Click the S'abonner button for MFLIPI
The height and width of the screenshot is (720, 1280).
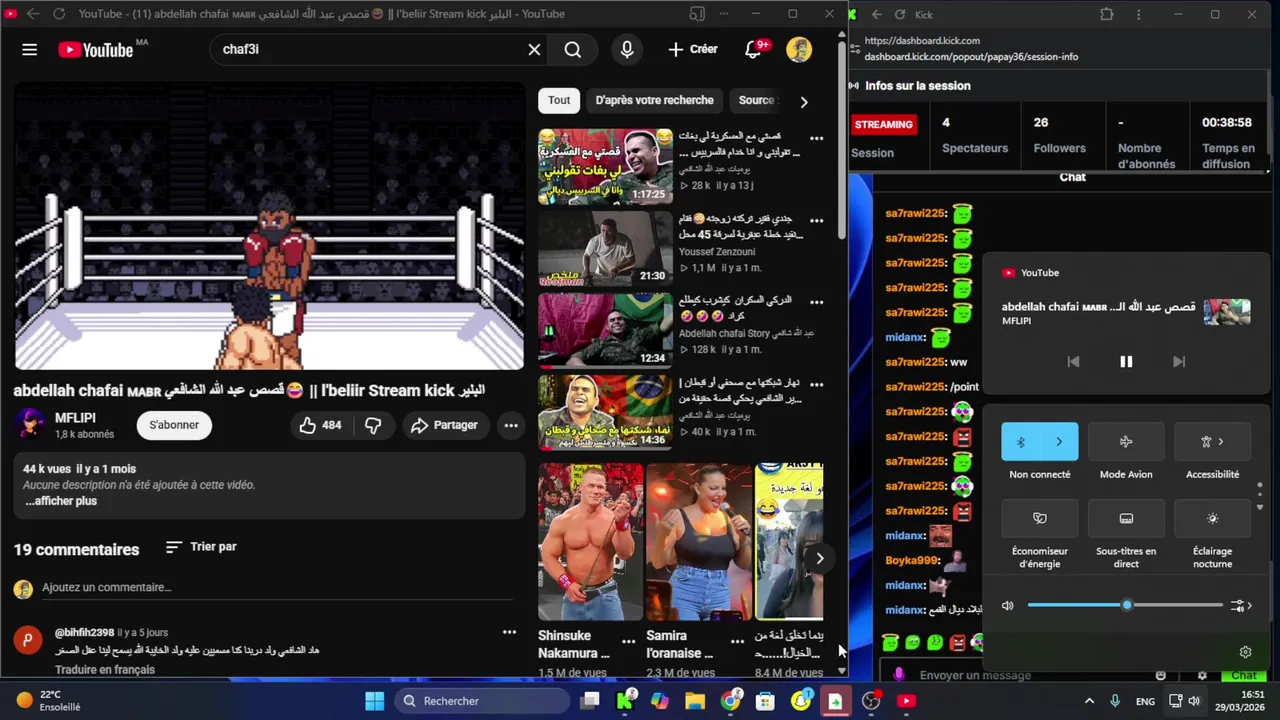(x=174, y=425)
